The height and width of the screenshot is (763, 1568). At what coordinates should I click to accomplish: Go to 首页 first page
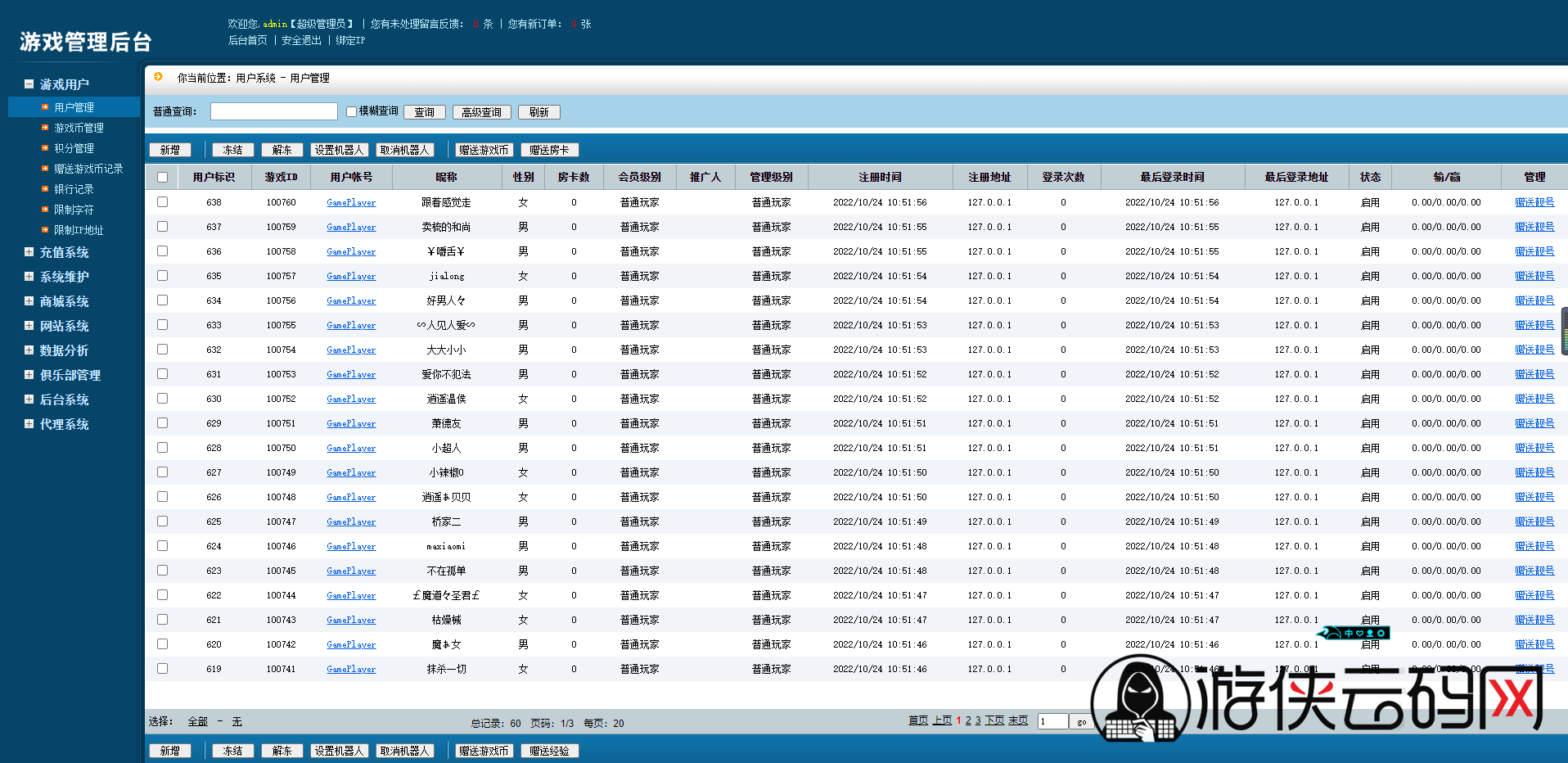pos(918,720)
